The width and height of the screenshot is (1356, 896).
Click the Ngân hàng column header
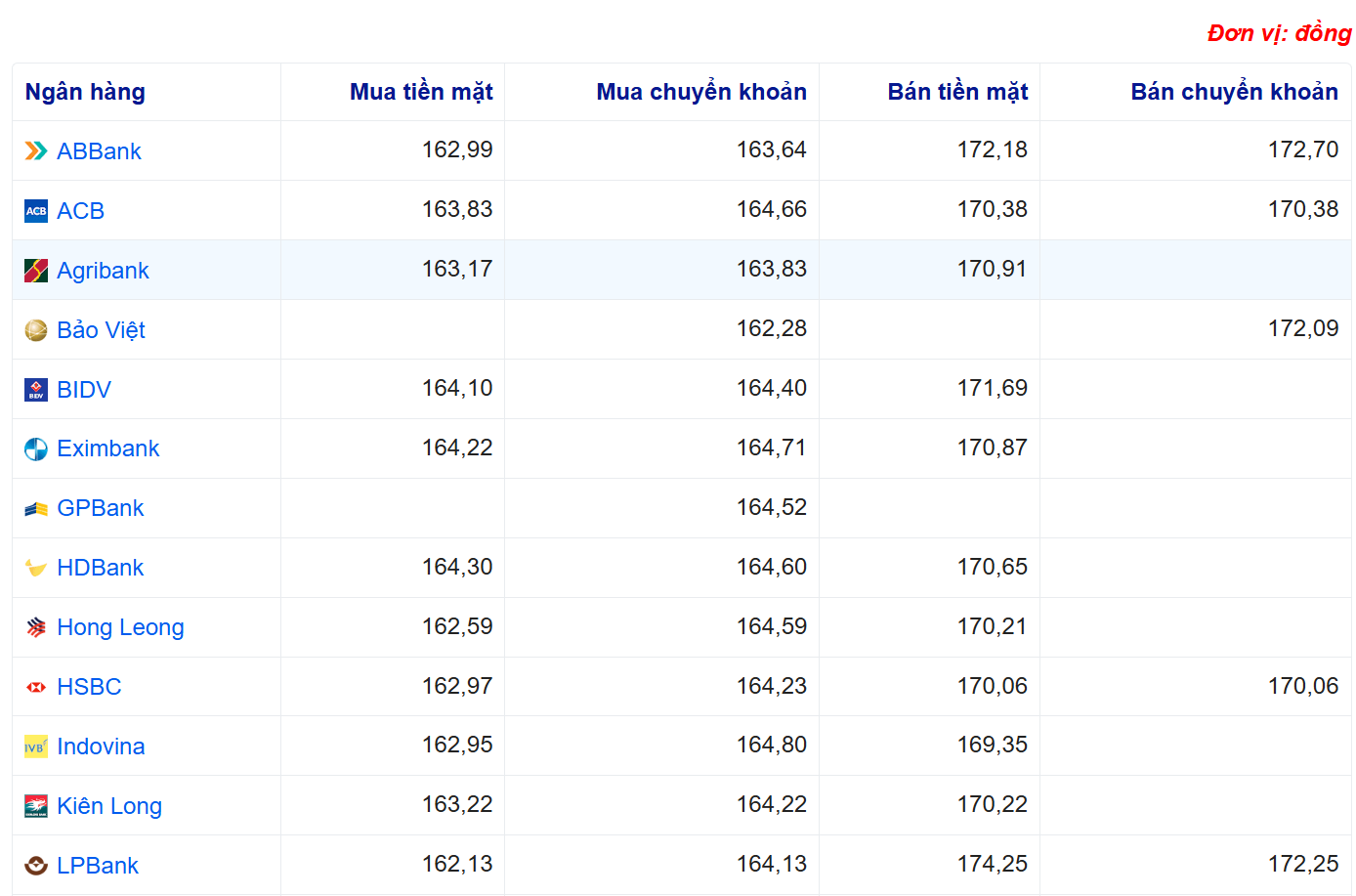coord(85,92)
